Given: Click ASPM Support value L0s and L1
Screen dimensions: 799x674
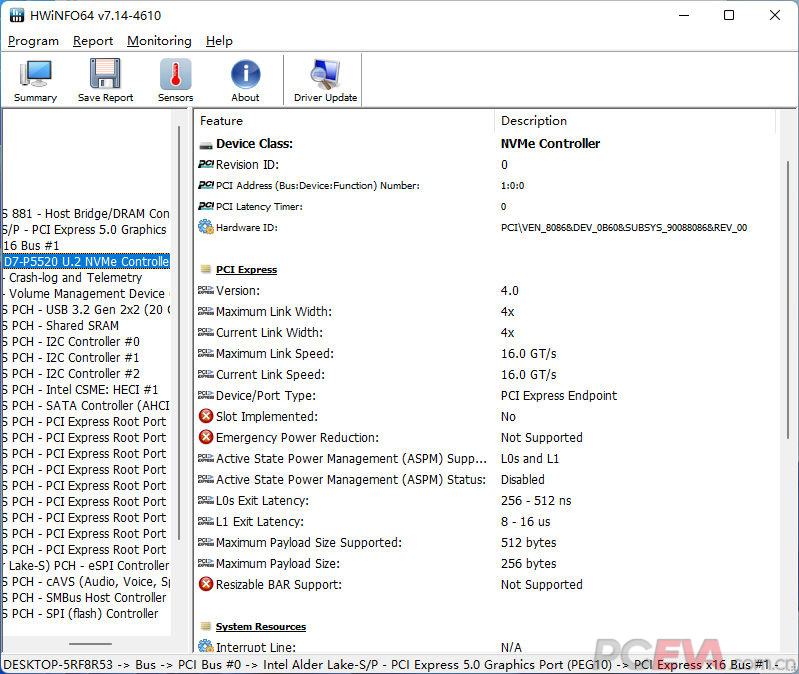Looking at the screenshot, I should pyautogui.click(x=530, y=459).
